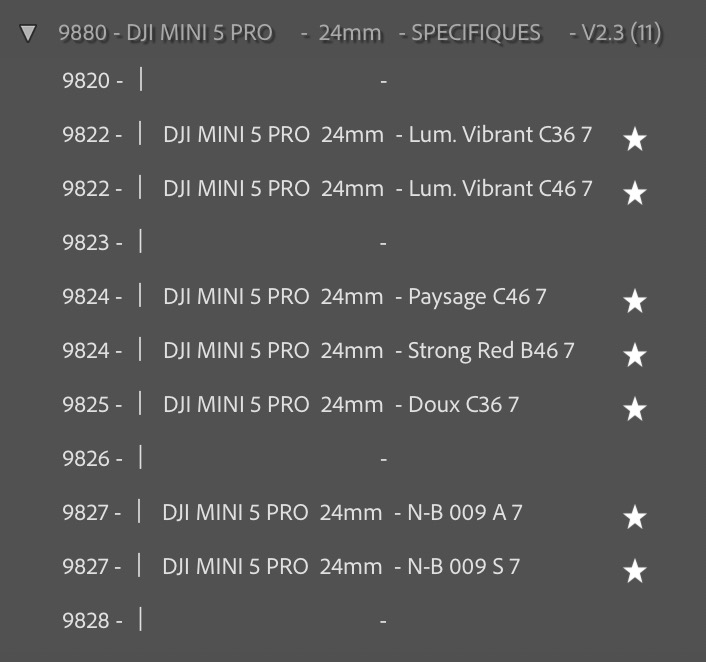Select the Lum. Vibrant C46 7 preset

(x=377, y=189)
